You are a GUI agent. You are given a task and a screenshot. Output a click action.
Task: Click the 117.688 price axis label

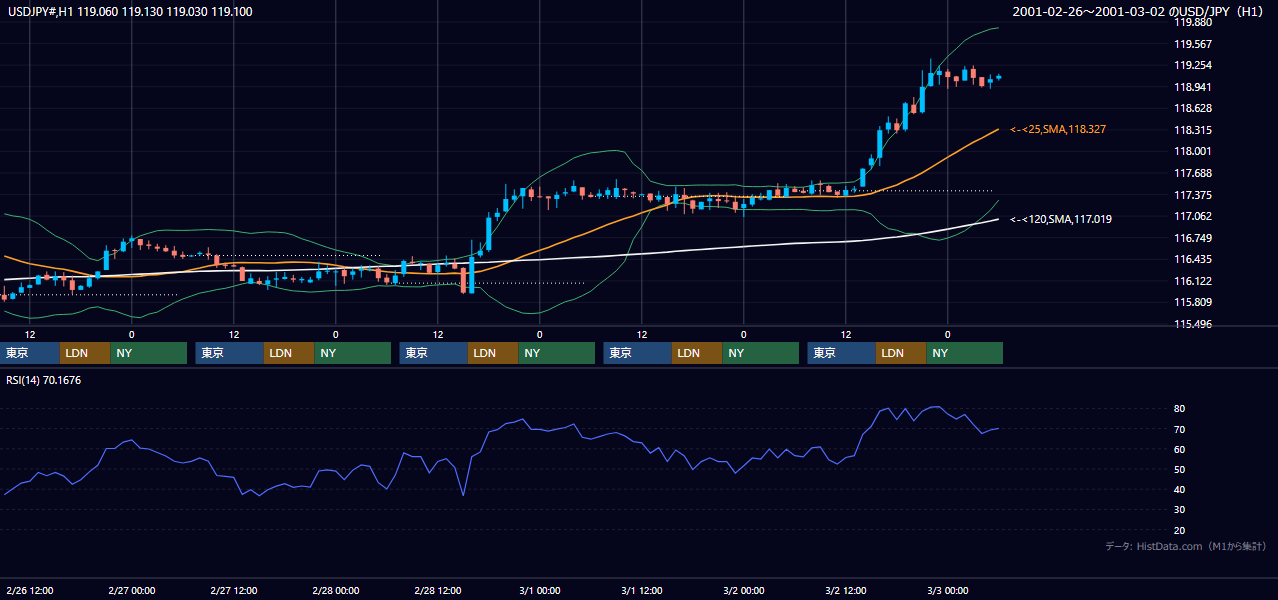[x=1194, y=173]
